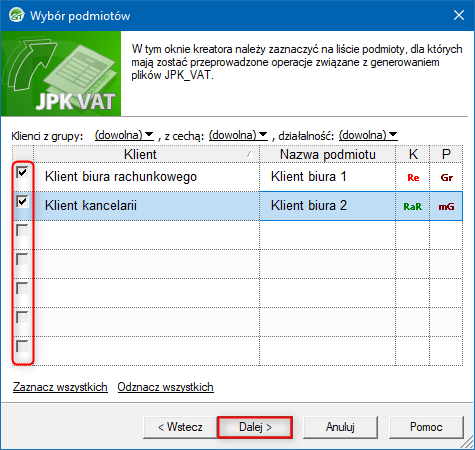Click the JPK VAT banner image
Viewport: 475px width, 450px height.
pos(61,73)
